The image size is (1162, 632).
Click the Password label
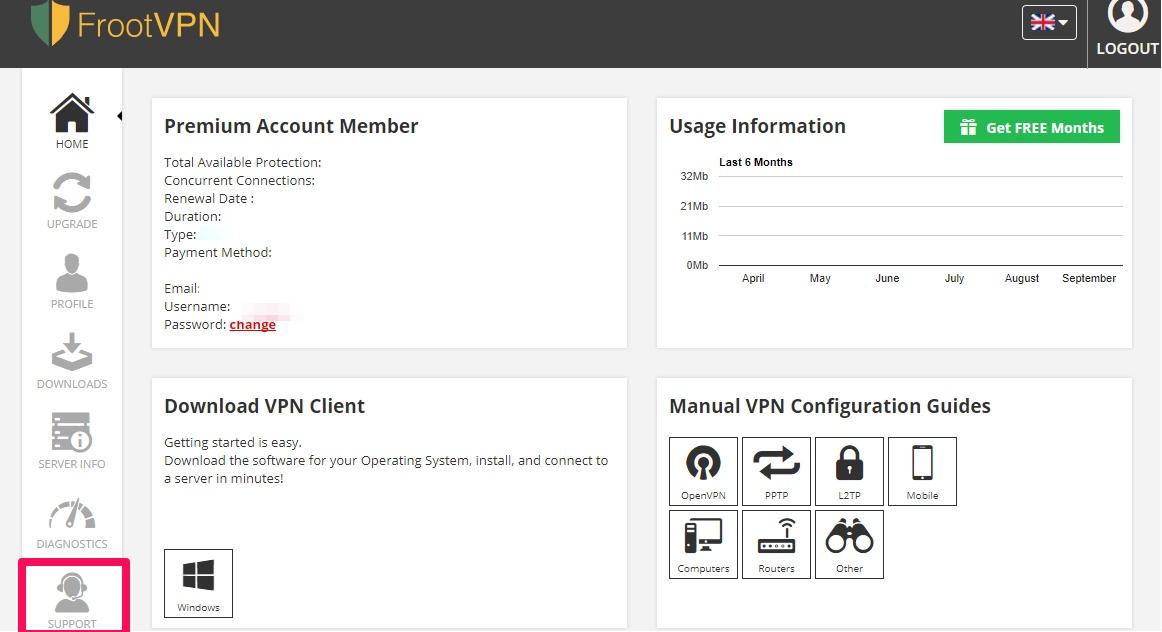pyautogui.click(x=195, y=325)
